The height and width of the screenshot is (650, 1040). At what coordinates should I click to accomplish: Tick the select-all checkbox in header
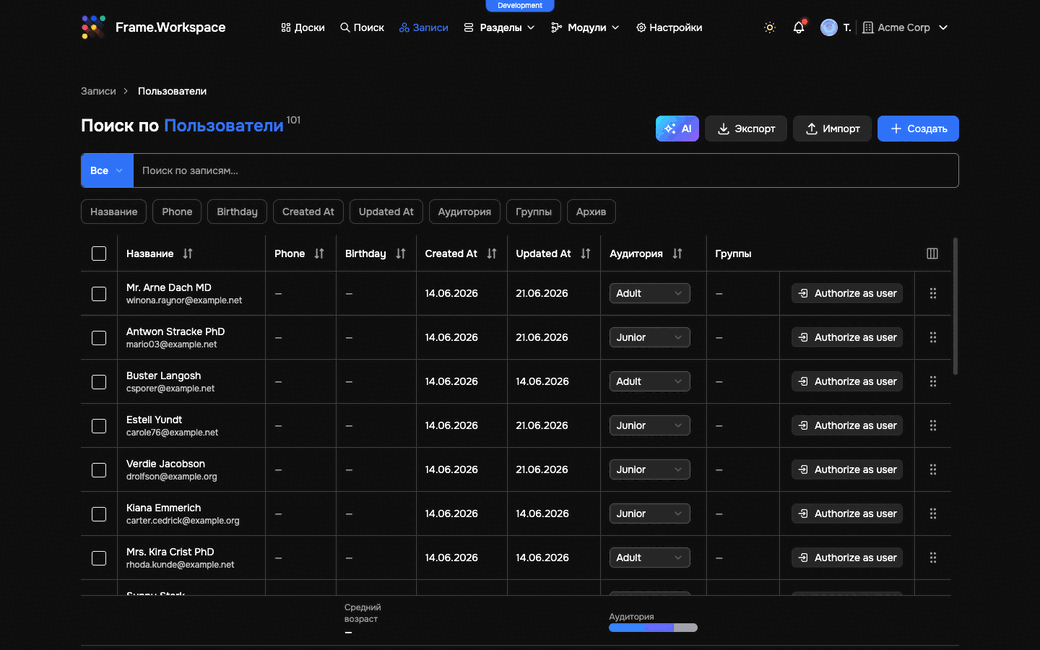(x=99, y=253)
